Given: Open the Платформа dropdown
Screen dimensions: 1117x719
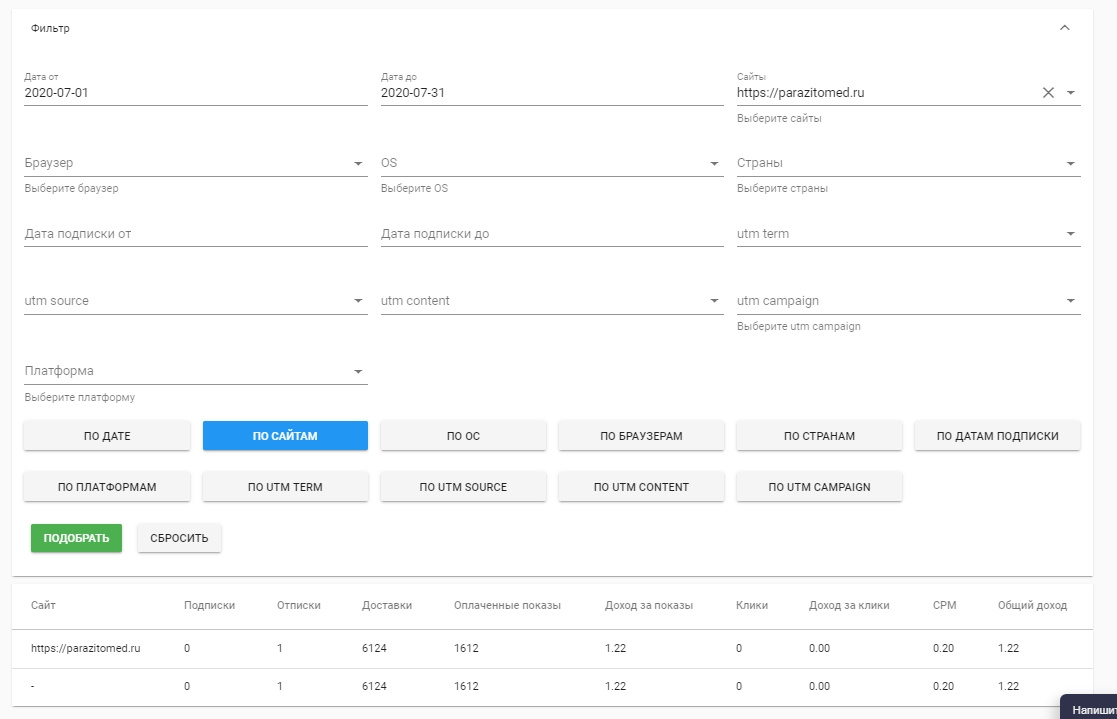Looking at the screenshot, I should click(196, 371).
